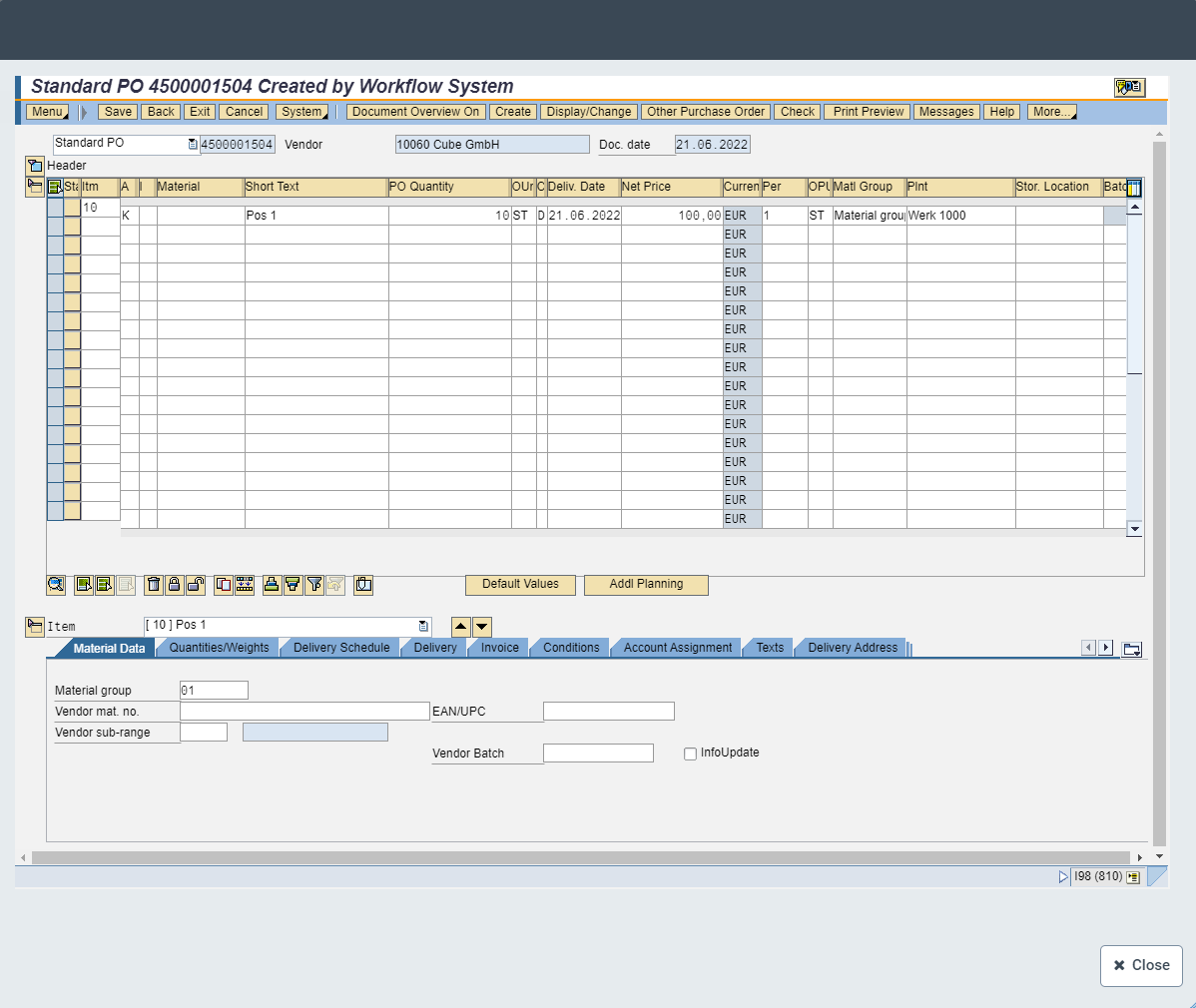The height and width of the screenshot is (1008, 1196).
Task: Open the Account Assignment tab
Action: pyautogui.click(x=677, y=648)
